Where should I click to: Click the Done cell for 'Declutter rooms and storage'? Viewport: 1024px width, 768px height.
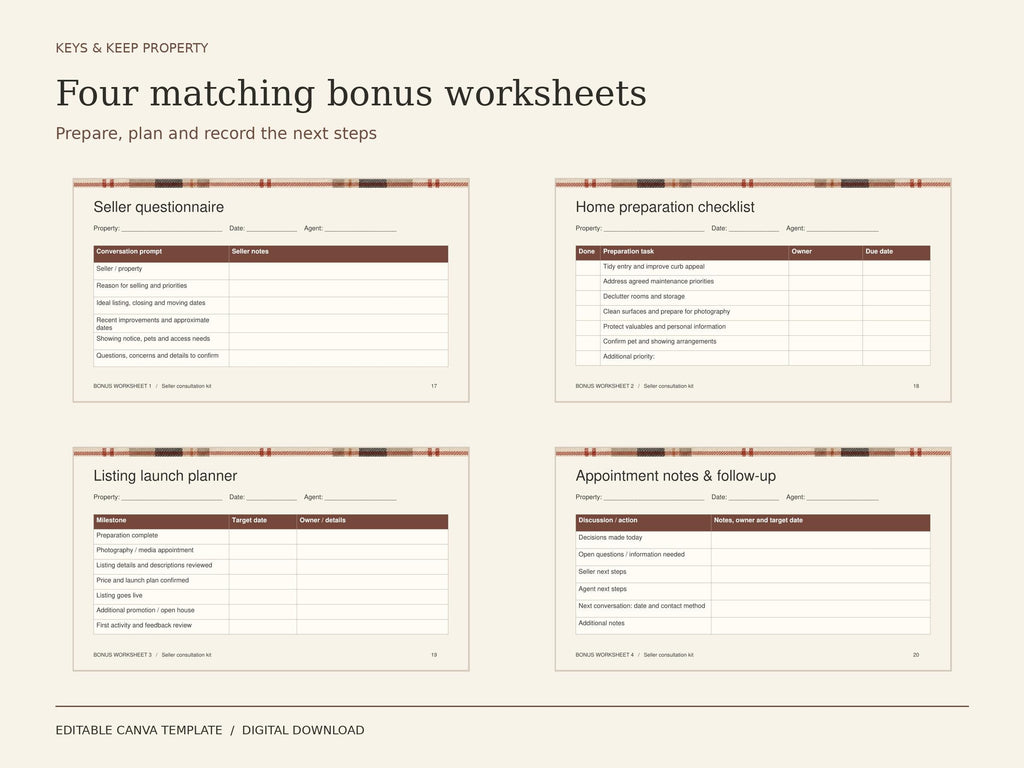pyautogui.click(x=588, y=297)
